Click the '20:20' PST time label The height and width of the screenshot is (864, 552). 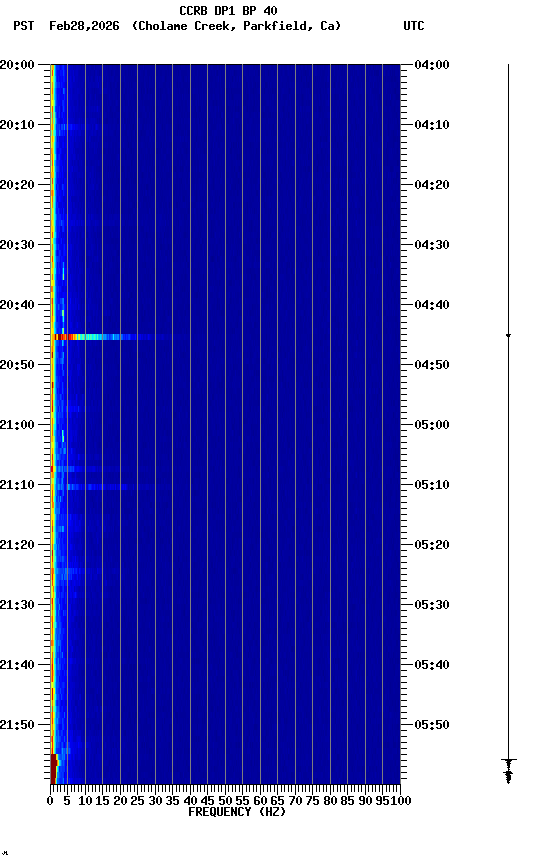17,185
